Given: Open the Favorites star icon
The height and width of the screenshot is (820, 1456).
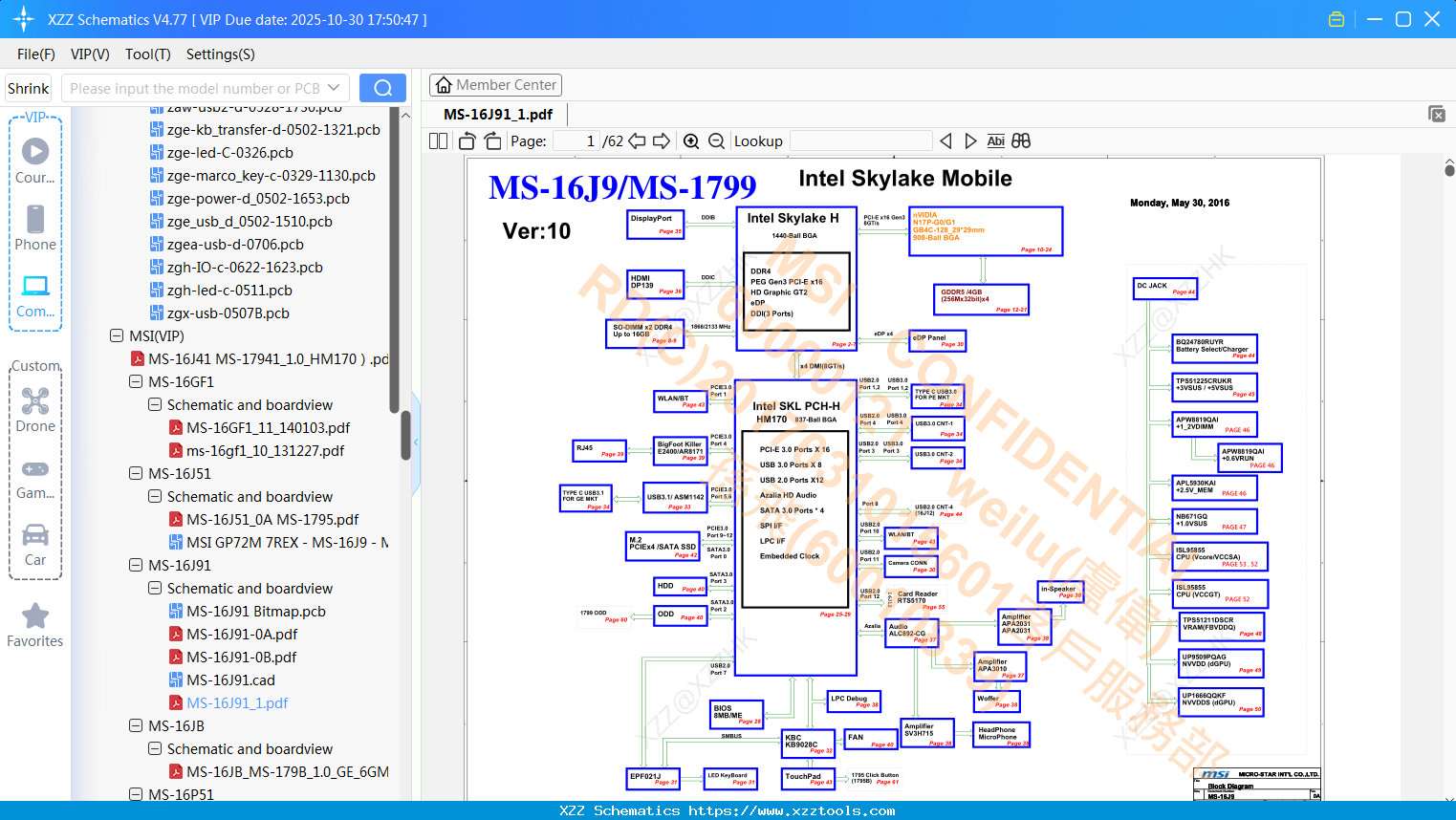Looking at the screenshot, I should pos(35,626).
